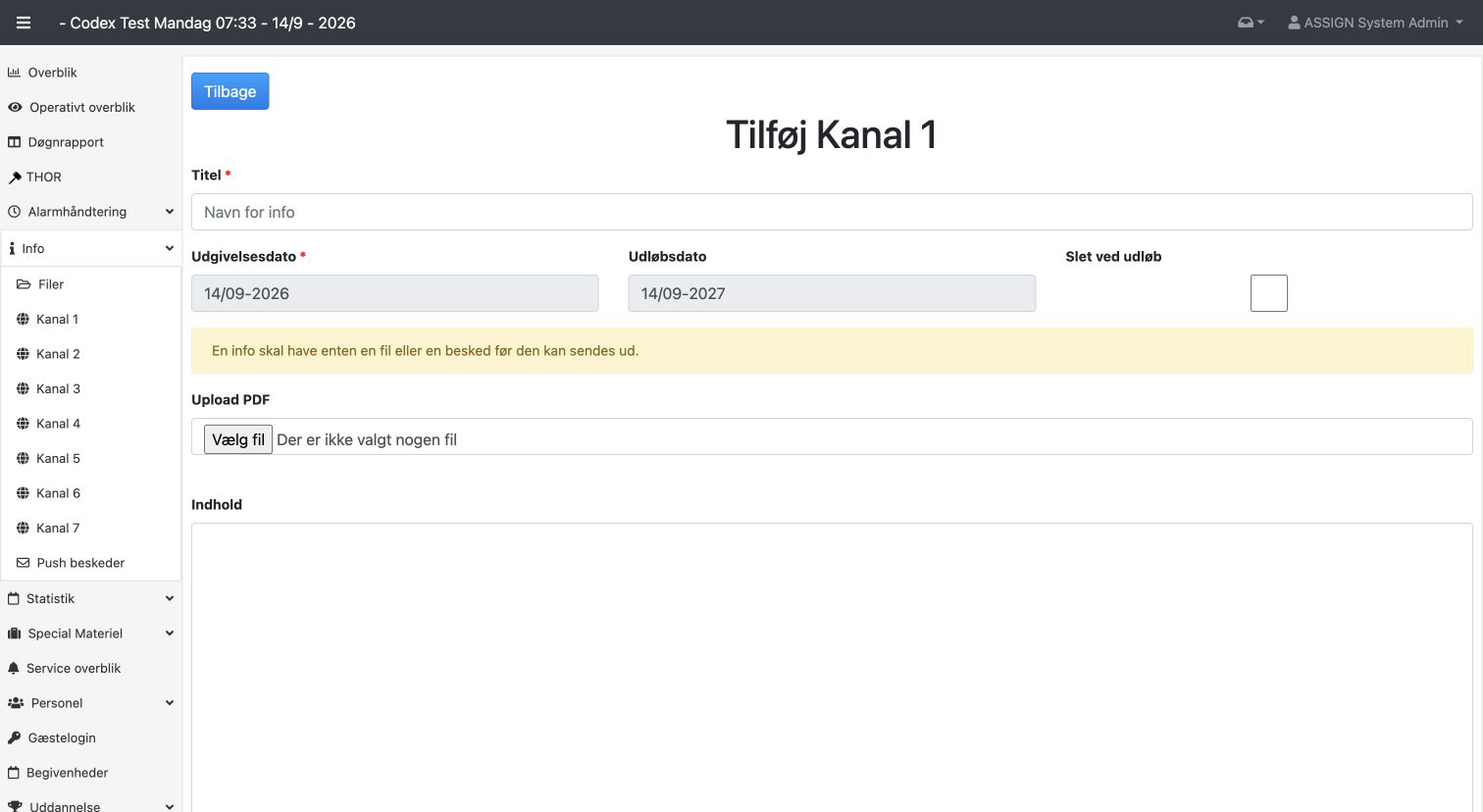The height and width of the screenshot is (812, 1483).
Task: Click the hammer icon next to THOR
Action: [x=15, y=178]
